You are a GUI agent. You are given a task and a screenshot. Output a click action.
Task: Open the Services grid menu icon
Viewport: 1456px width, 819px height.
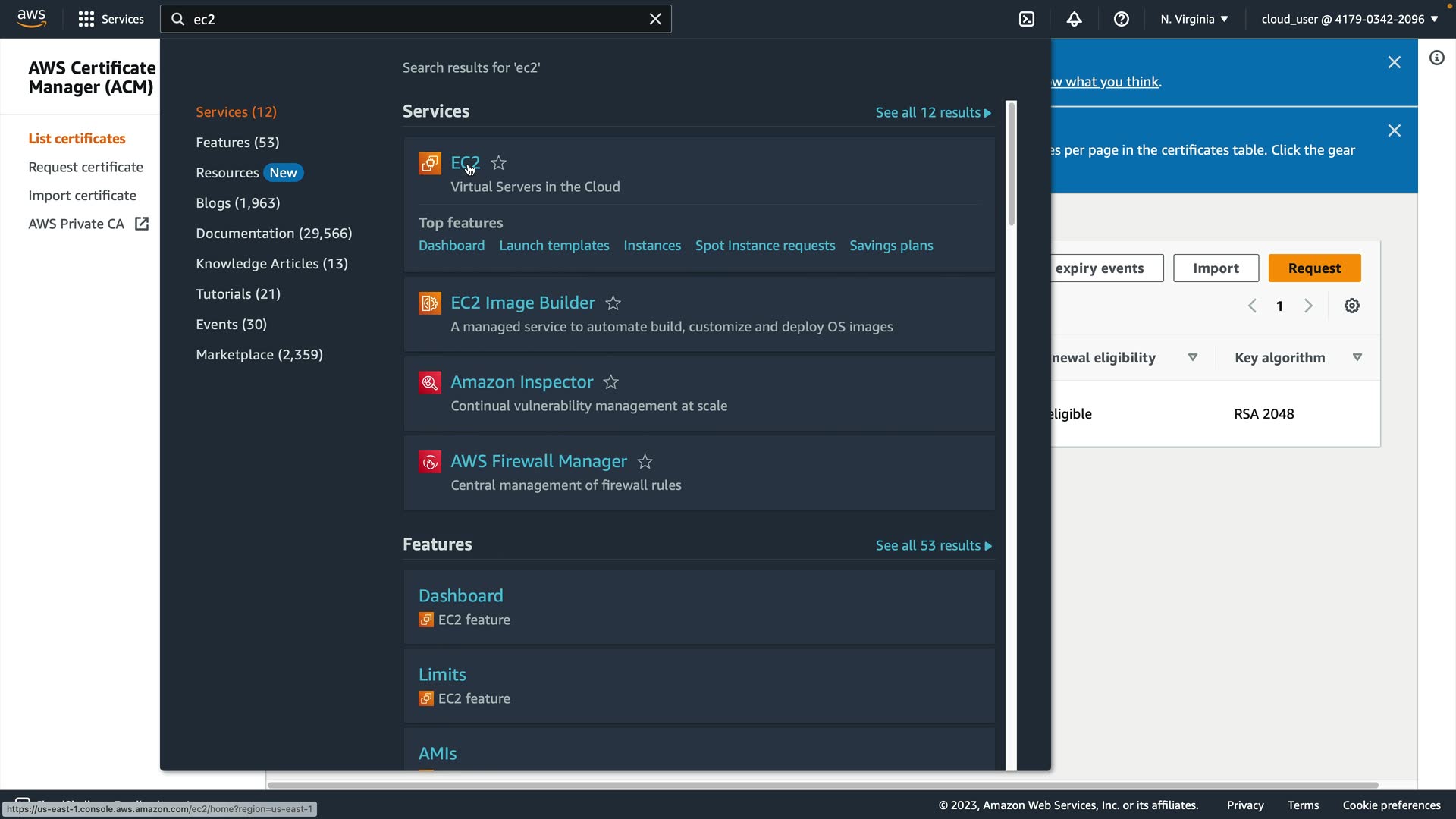coord(86,19)
